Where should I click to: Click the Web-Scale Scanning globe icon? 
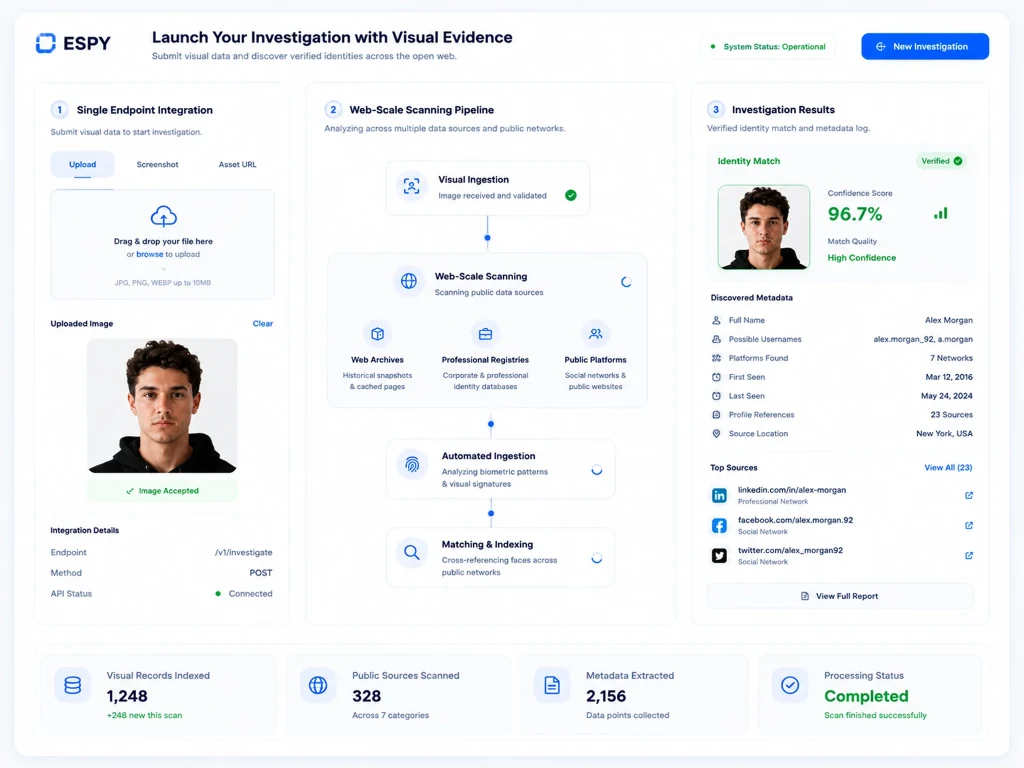click(409, 281)
